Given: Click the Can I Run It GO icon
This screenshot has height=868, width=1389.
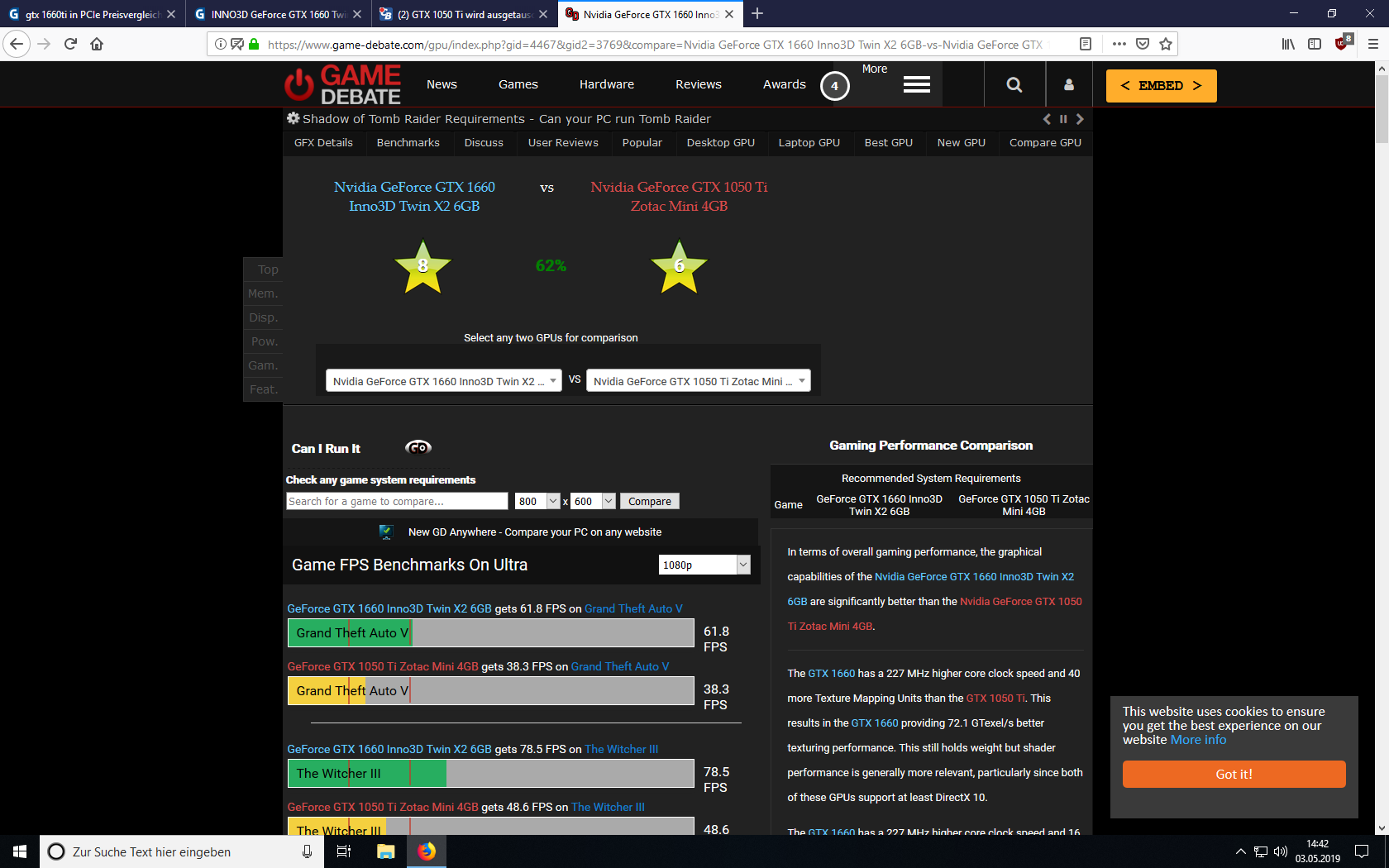Looking at the screenshot, I should [x=418, y=447].
